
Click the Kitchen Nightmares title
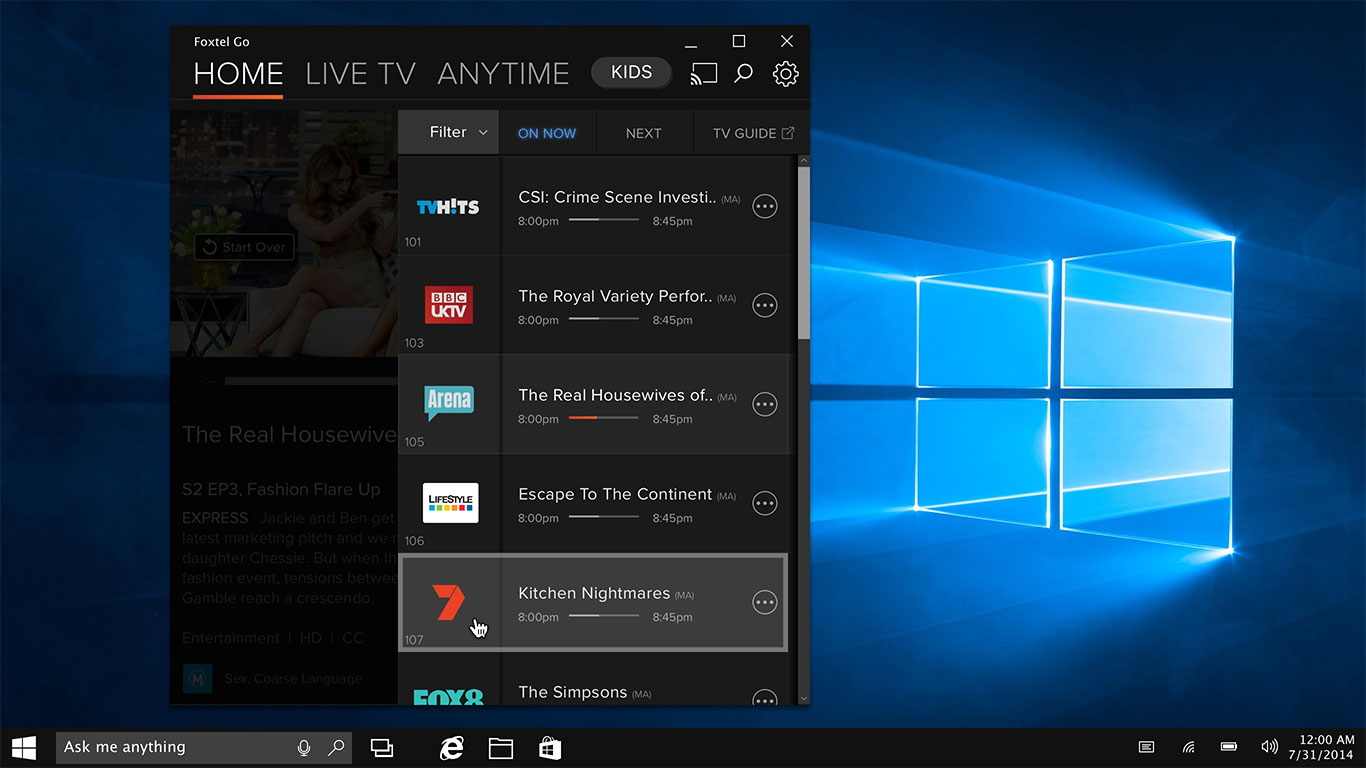[594, 593]
